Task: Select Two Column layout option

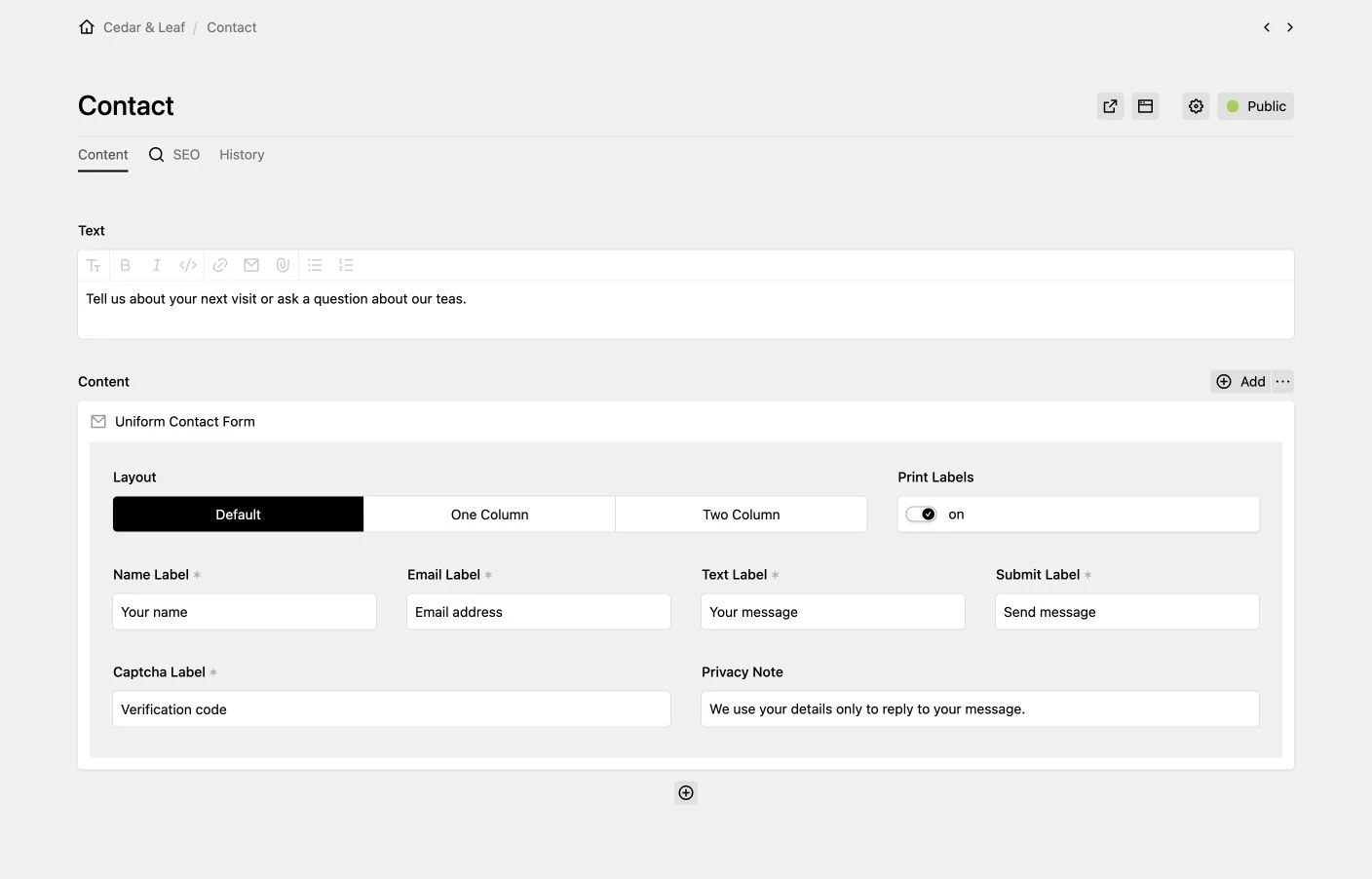Action: 741,515
